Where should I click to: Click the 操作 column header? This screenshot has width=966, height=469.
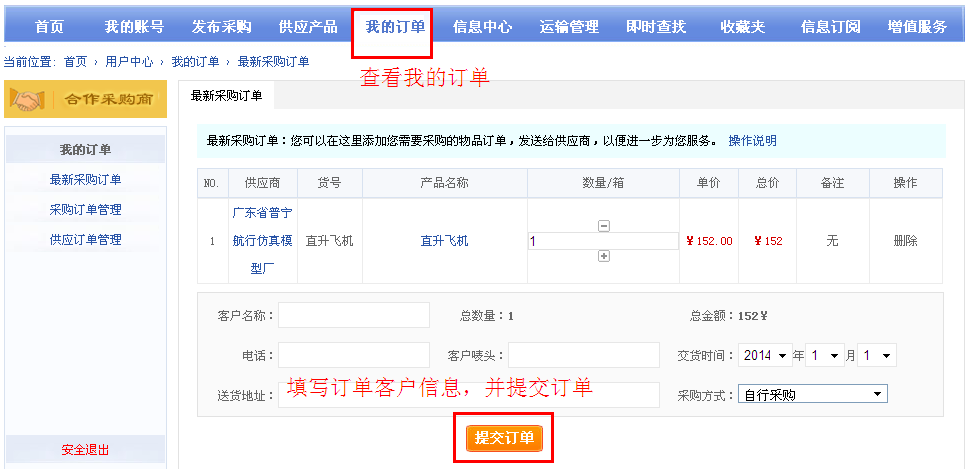pos(906,183)
